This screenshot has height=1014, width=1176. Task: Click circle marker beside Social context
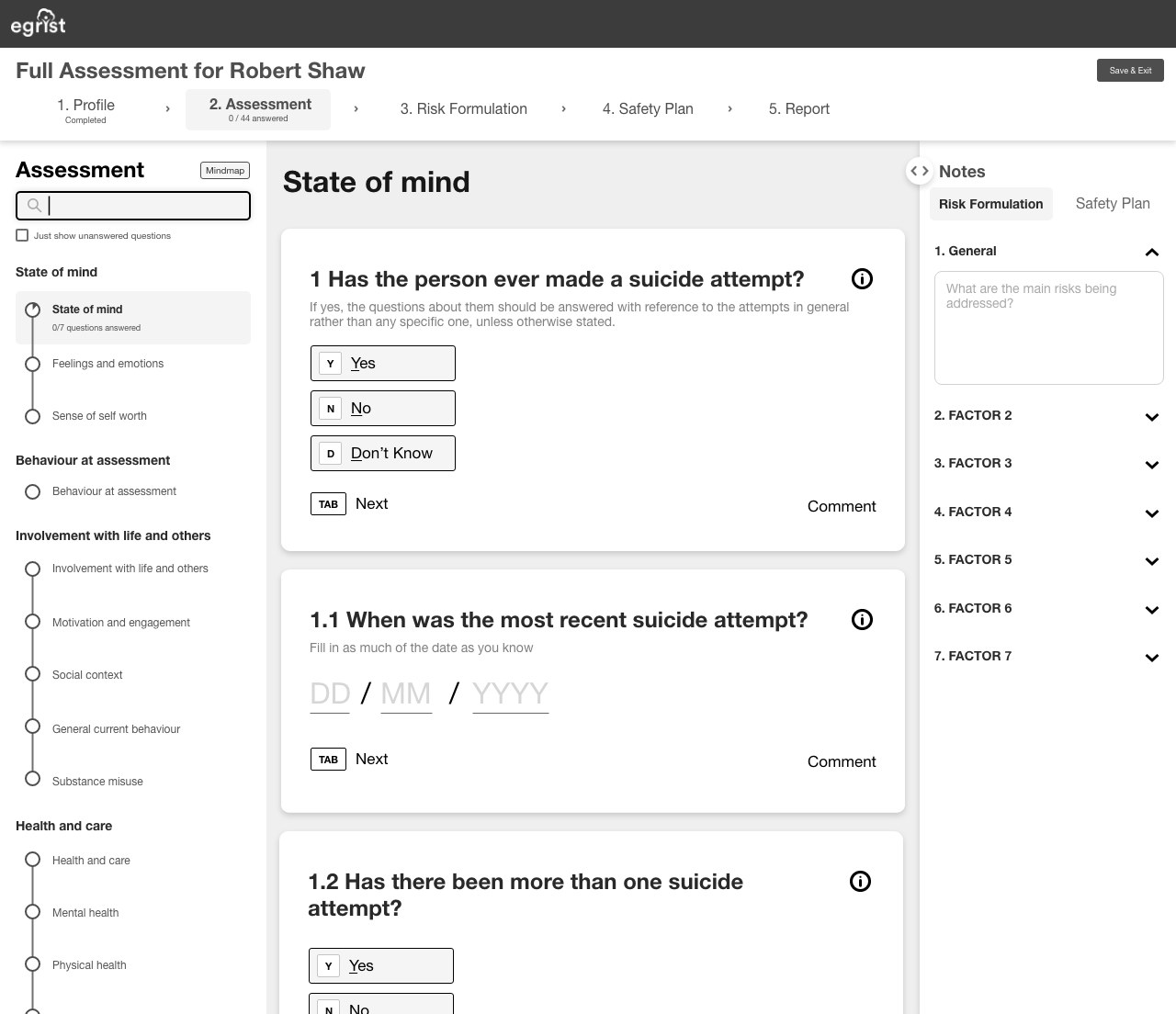[x=32, y=674]
